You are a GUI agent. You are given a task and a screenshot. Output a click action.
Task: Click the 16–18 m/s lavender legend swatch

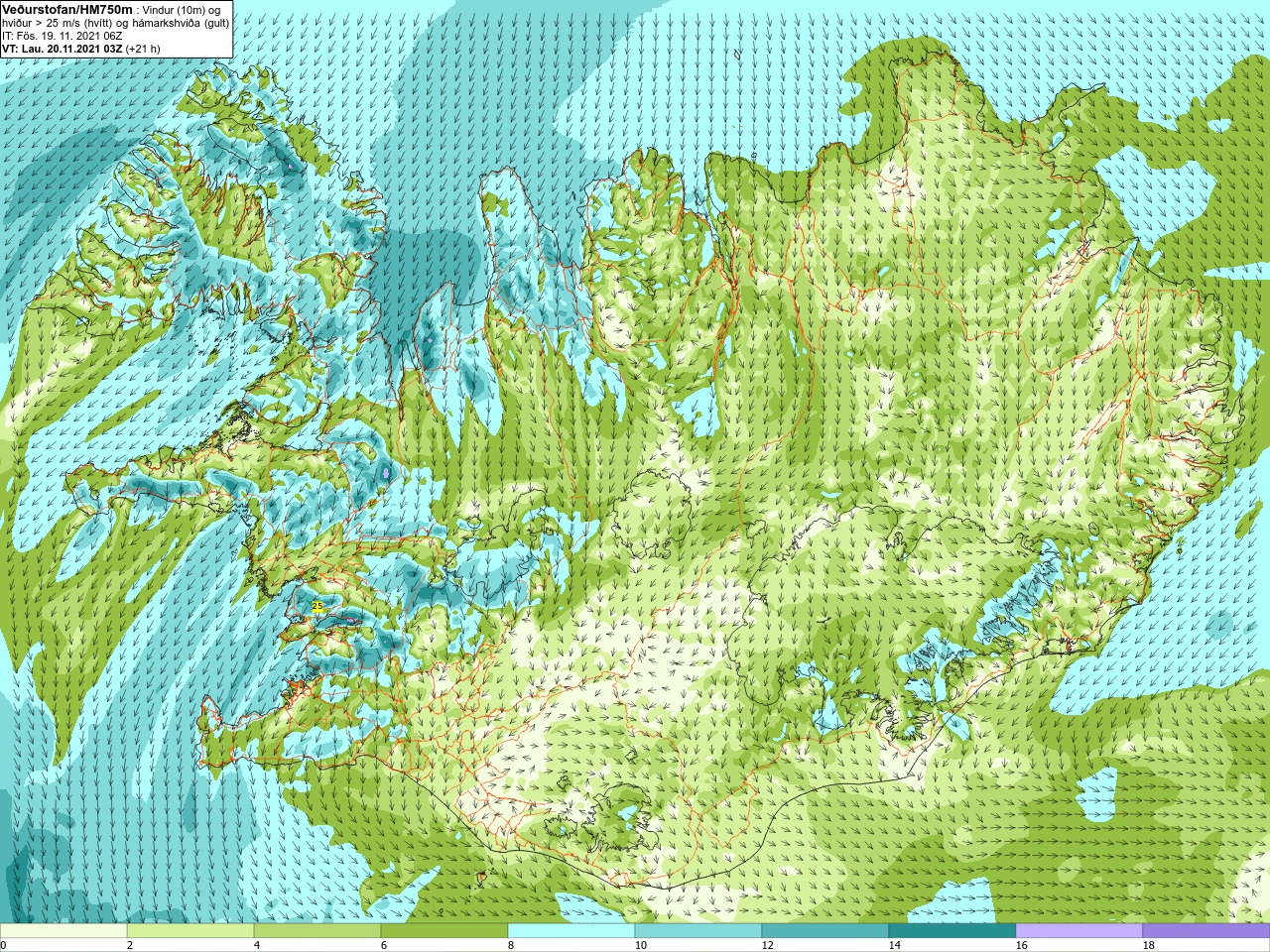[1079, 931]
